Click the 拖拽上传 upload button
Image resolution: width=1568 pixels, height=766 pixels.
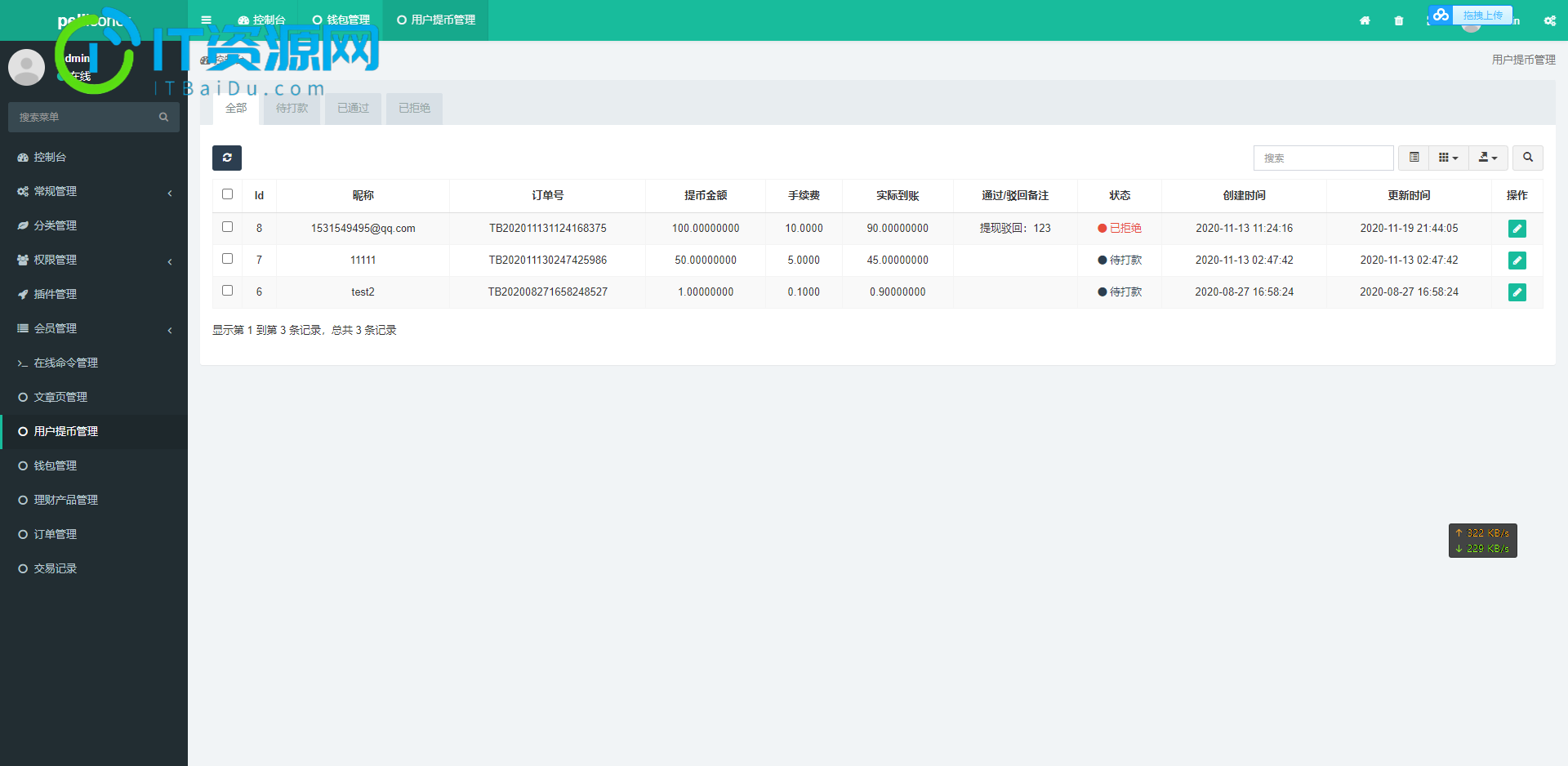[x=1482, y=15]
